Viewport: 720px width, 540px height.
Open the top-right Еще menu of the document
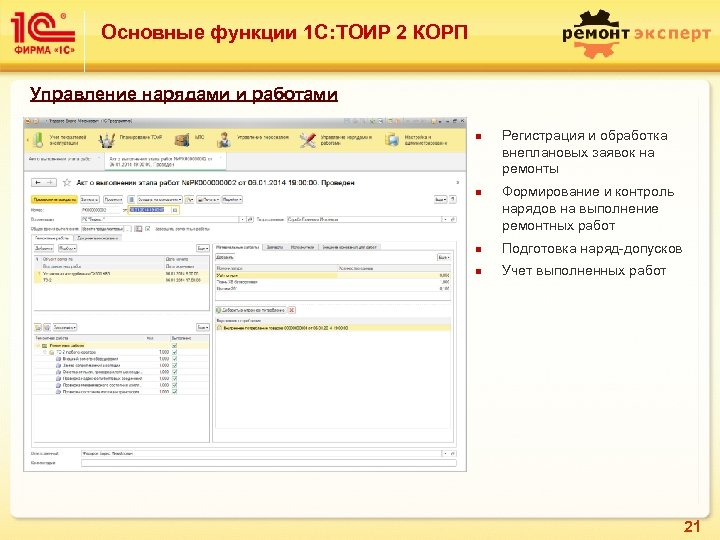(x=440, y=200)
